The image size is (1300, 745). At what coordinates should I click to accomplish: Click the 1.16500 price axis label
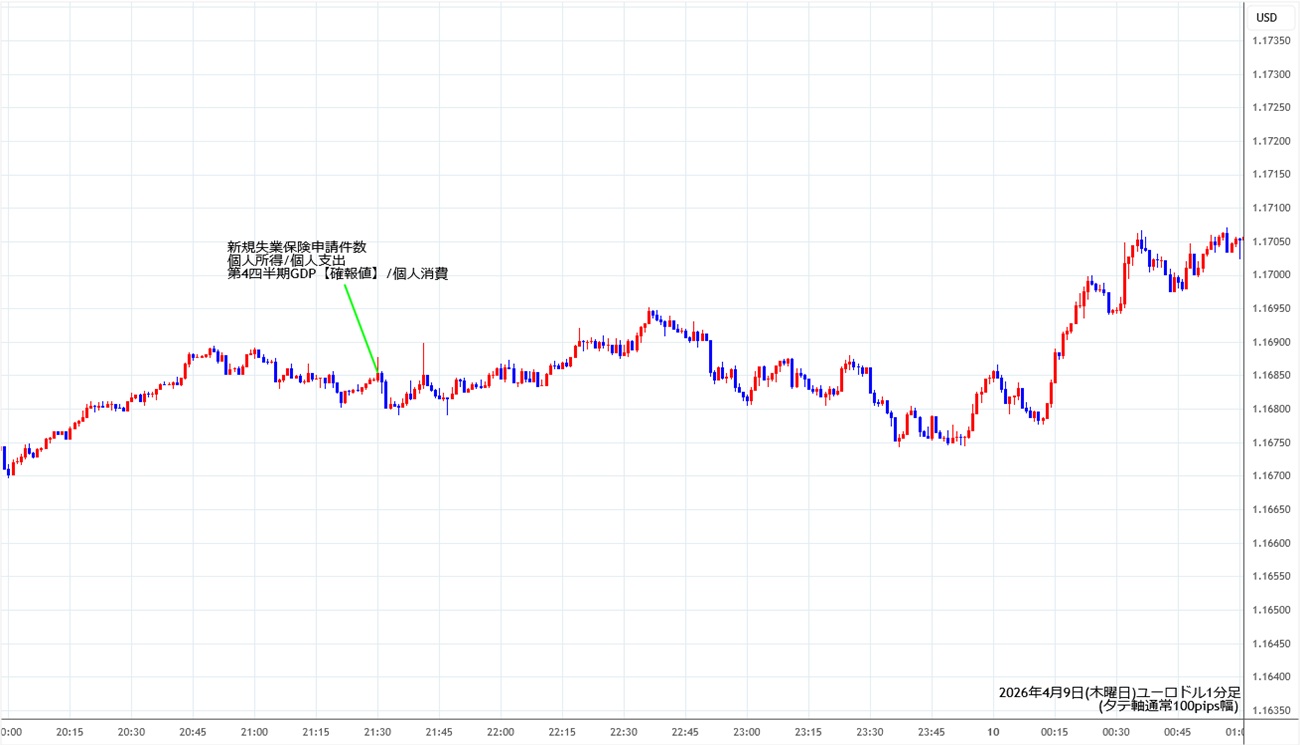1269,610
